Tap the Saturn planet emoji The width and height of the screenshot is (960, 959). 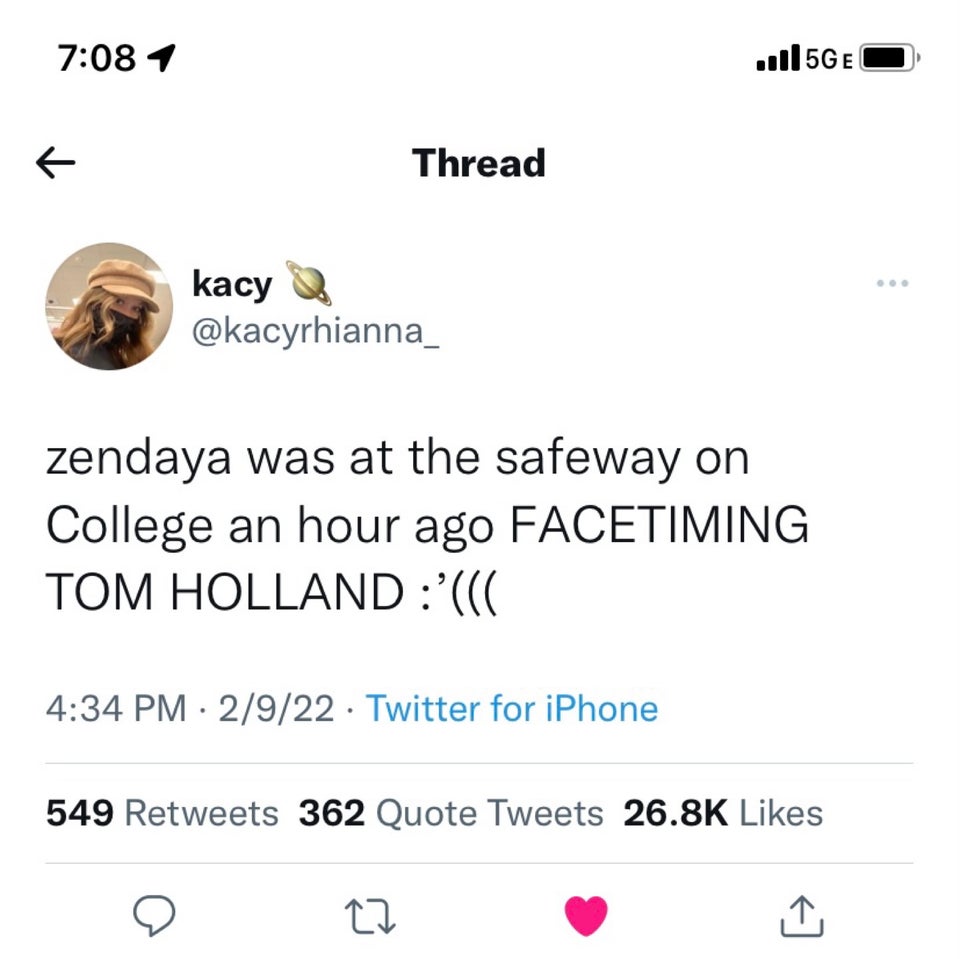(x=309, y=283)
